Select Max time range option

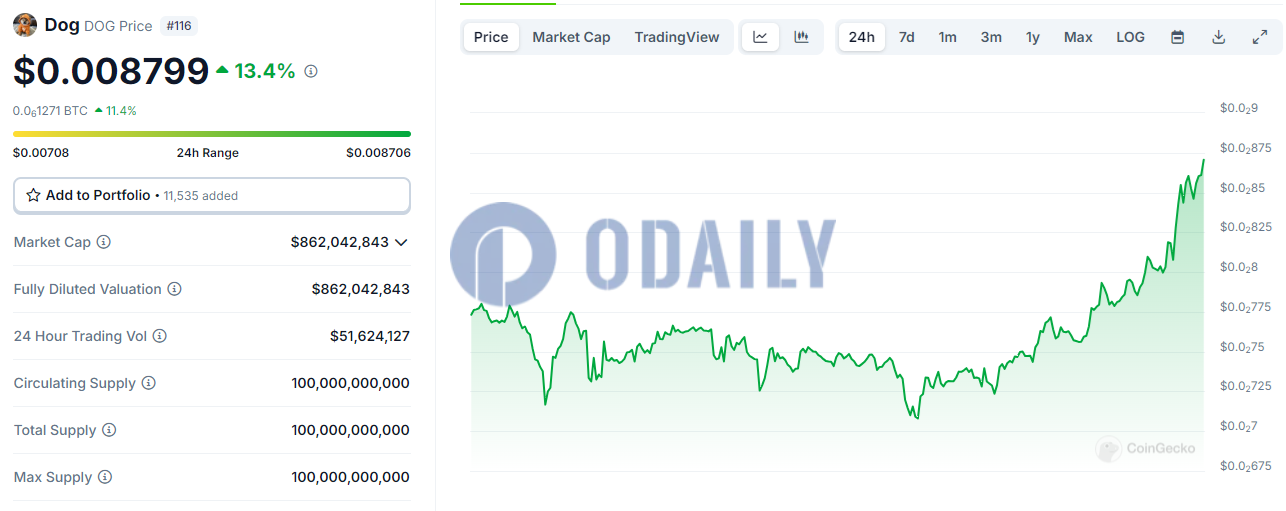pos(1077,37)
